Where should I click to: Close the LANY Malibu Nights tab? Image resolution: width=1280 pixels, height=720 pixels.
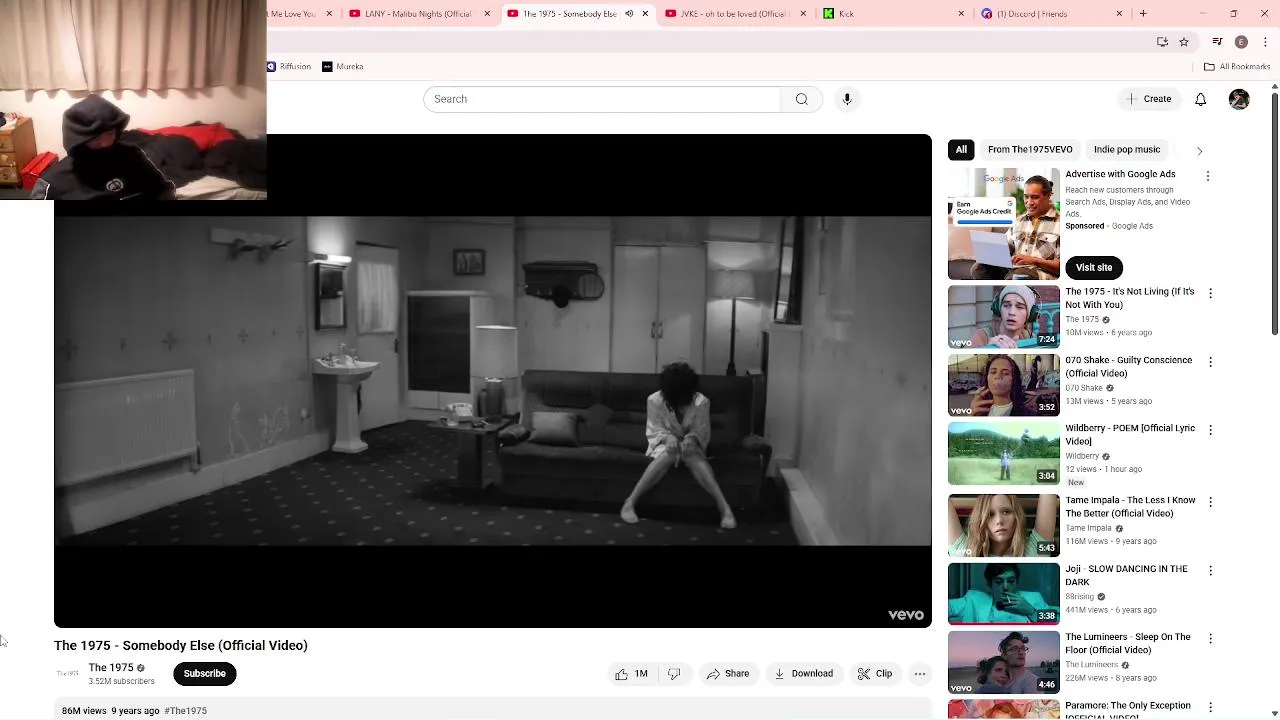pyautogui.click(x=487, y=14)
